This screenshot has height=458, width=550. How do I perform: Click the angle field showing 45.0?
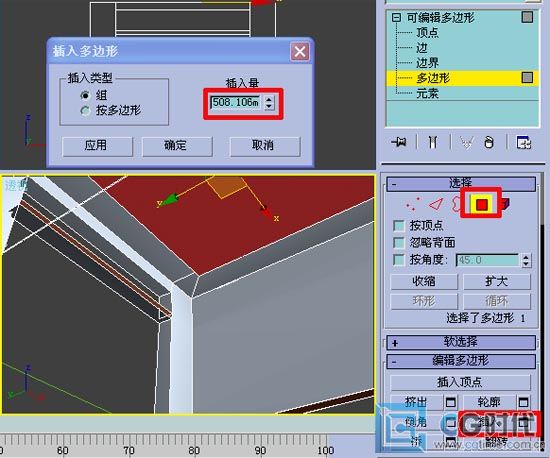(x=488, y=260)
